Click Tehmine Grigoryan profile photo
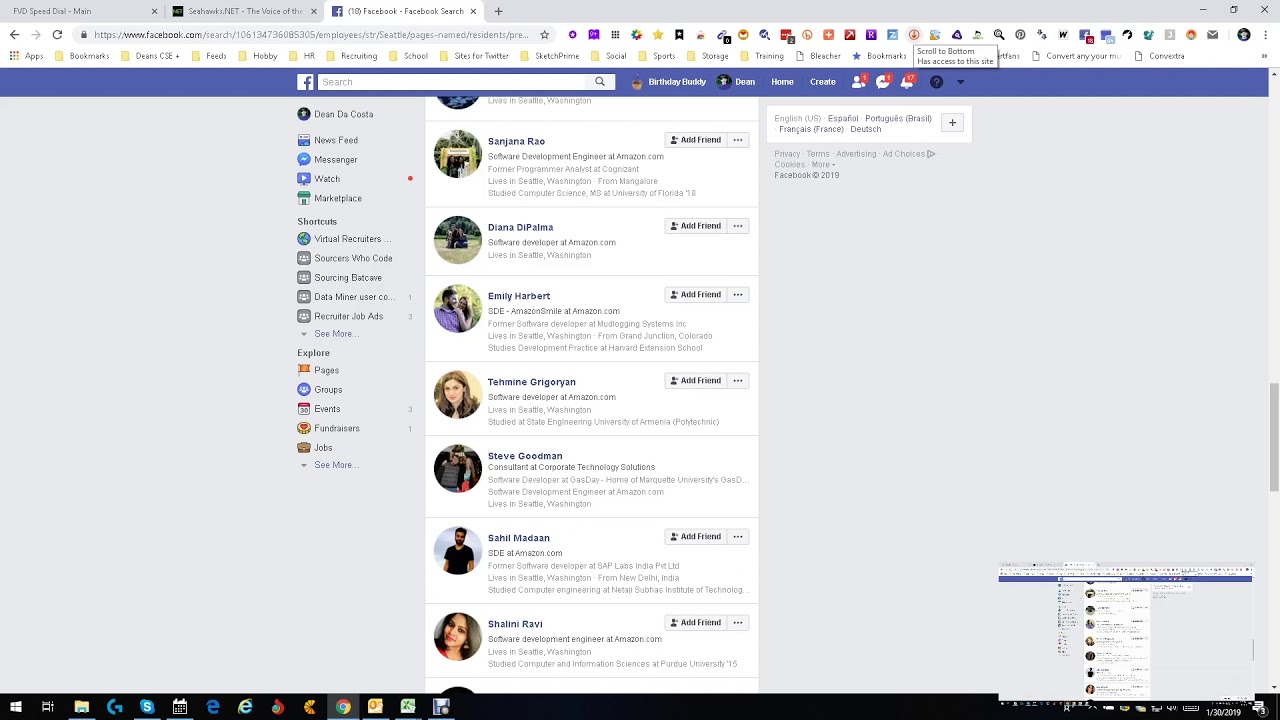The height and width of the screenshot is (720, 1280). pyautogui.click(x=458, y=394)
